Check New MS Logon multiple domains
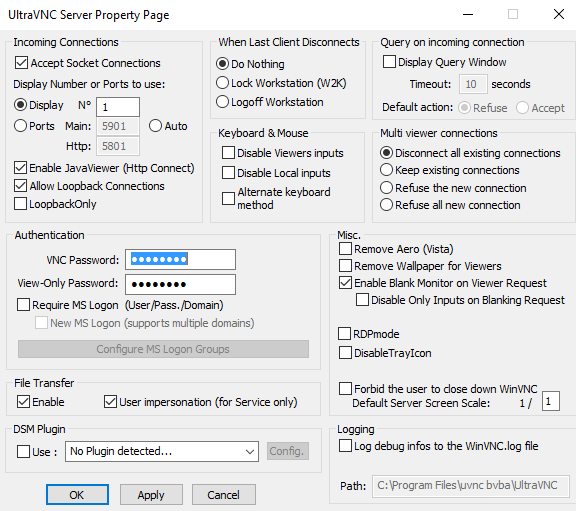The height and width of the screenshot is (511, 576). coord(41,323)
